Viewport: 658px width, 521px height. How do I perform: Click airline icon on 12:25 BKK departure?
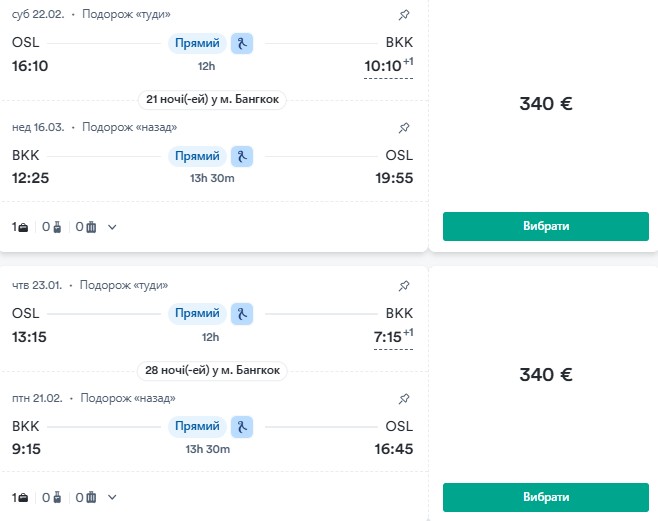coord(241,157)
